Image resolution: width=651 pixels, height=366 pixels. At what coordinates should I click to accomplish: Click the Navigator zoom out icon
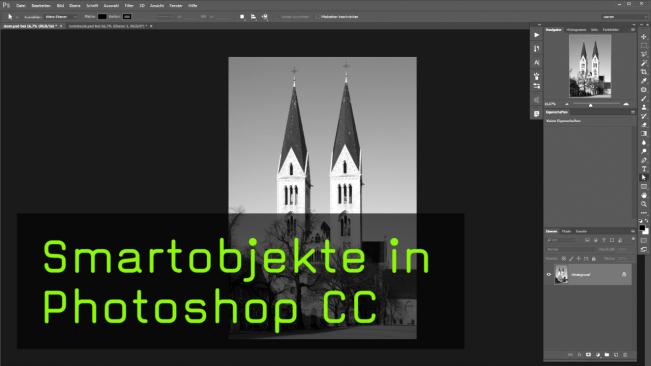(x=567, y=104)
